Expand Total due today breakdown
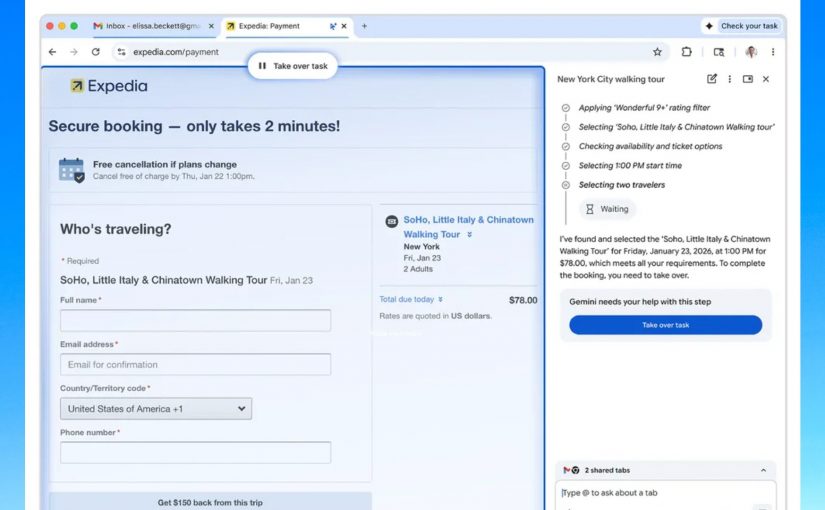The image size is (825, 510). (411, 299)
